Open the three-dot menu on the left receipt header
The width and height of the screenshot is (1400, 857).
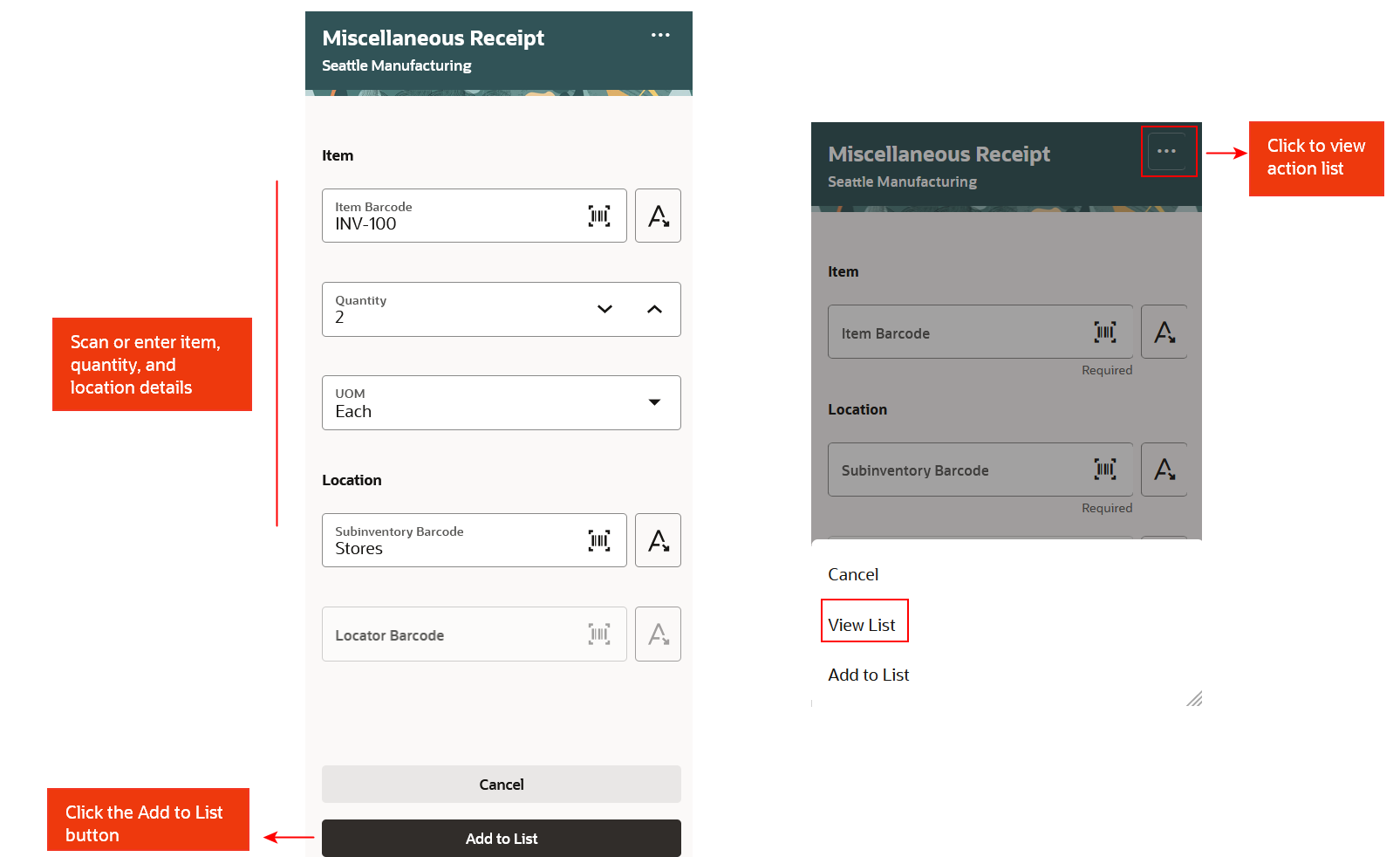[660, 35]
